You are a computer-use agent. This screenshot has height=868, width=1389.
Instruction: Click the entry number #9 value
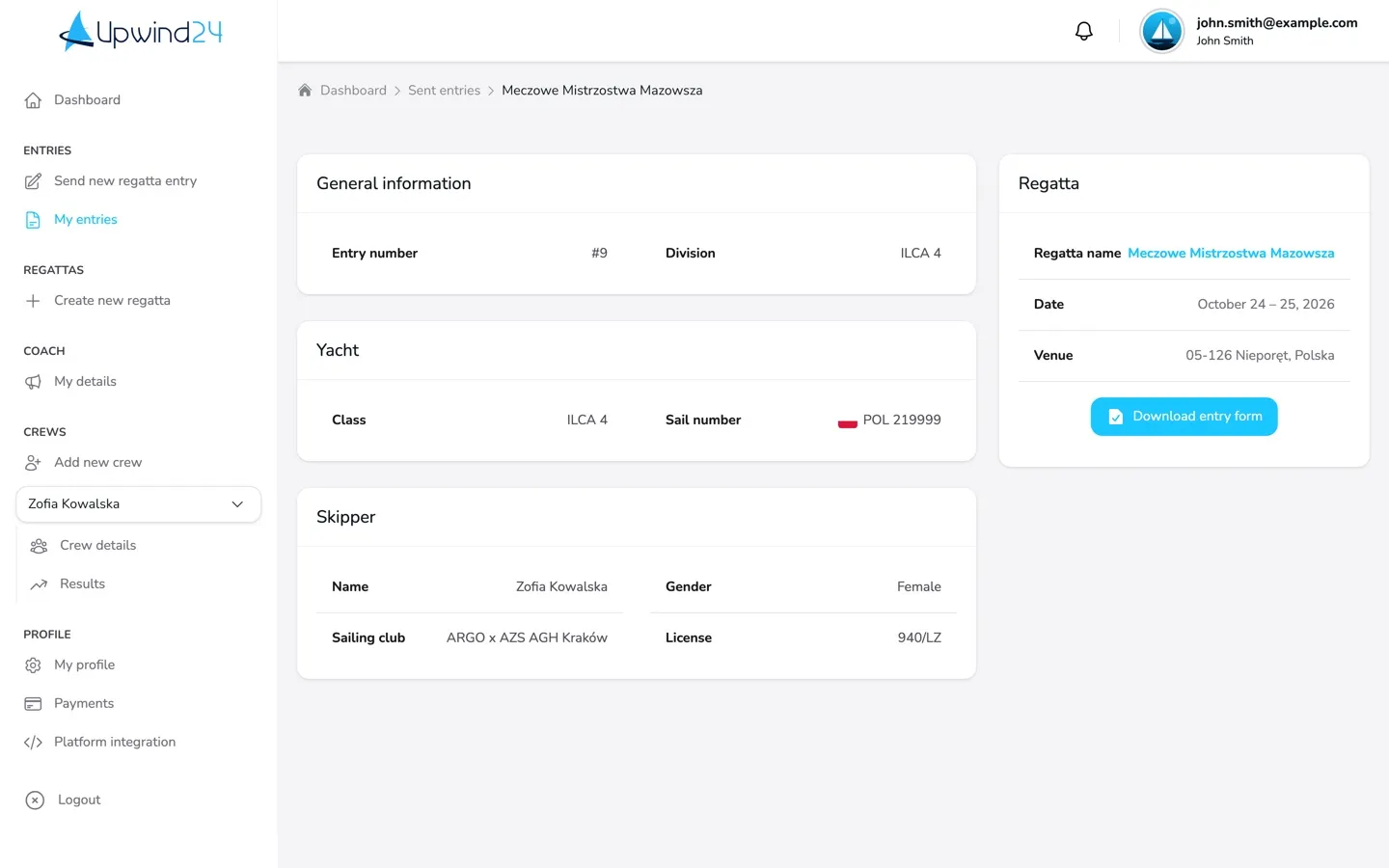click(599, 254)
